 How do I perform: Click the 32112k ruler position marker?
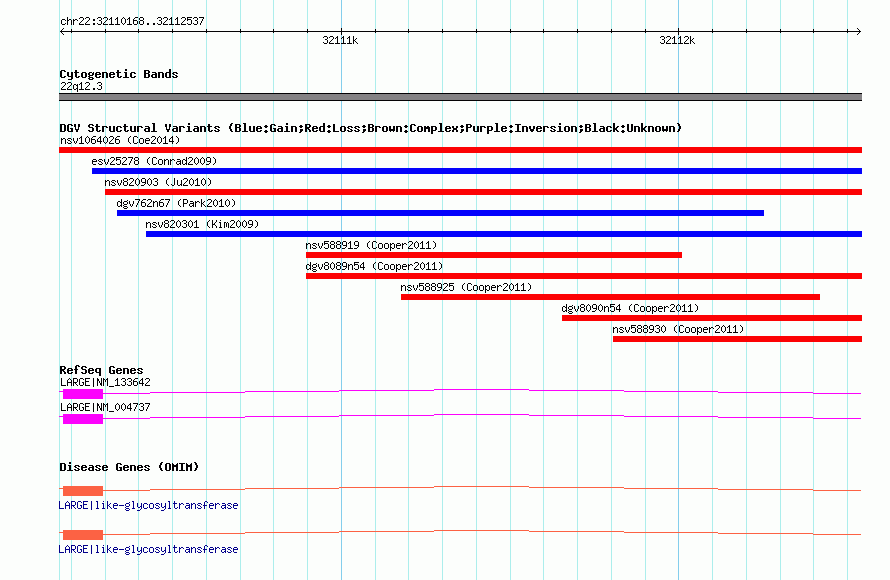pyautogui.click(x=677, y=40)
